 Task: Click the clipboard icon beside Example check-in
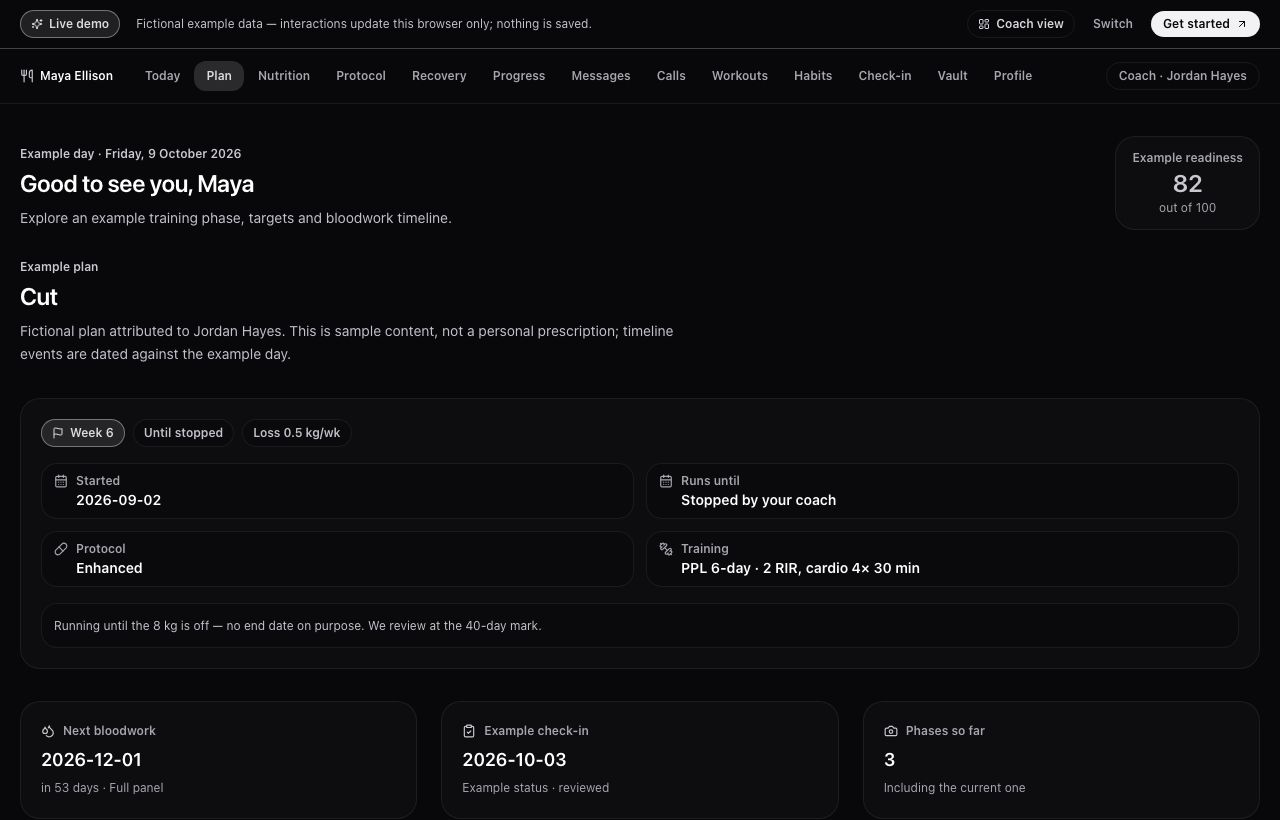469,731
